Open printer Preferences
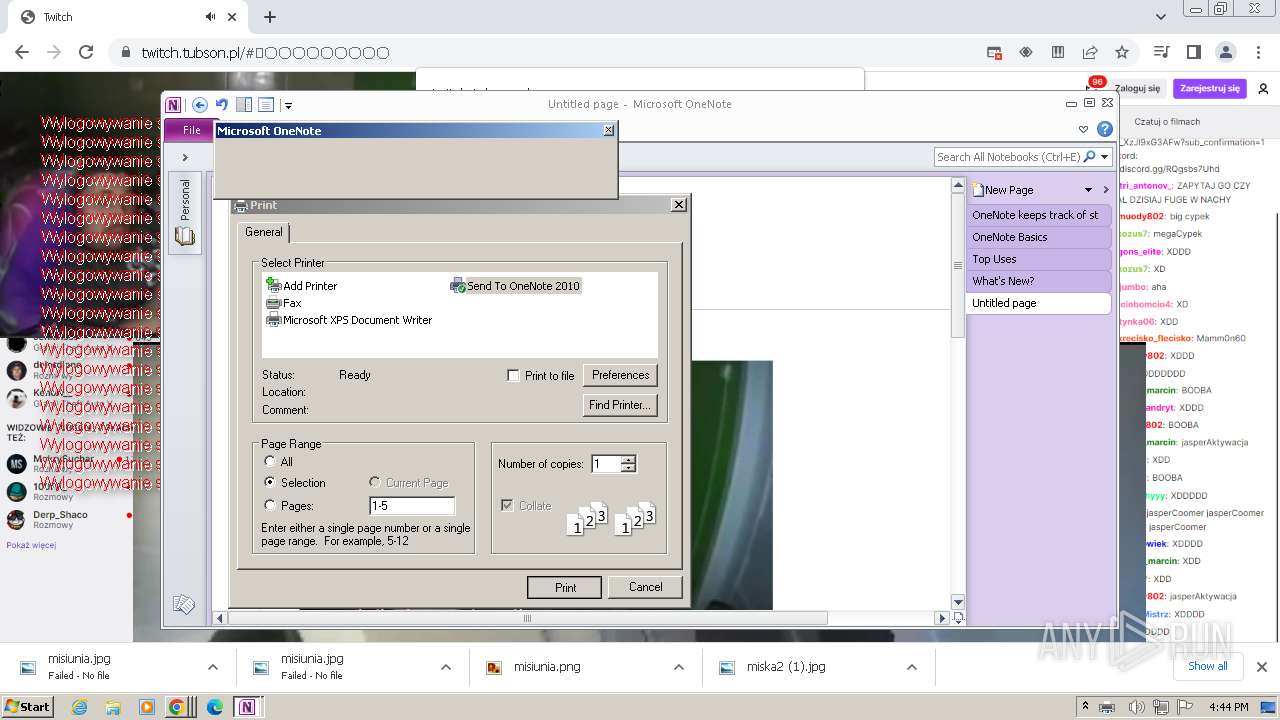The width and height of the screenshot is (1280, 720). [620, 375]
